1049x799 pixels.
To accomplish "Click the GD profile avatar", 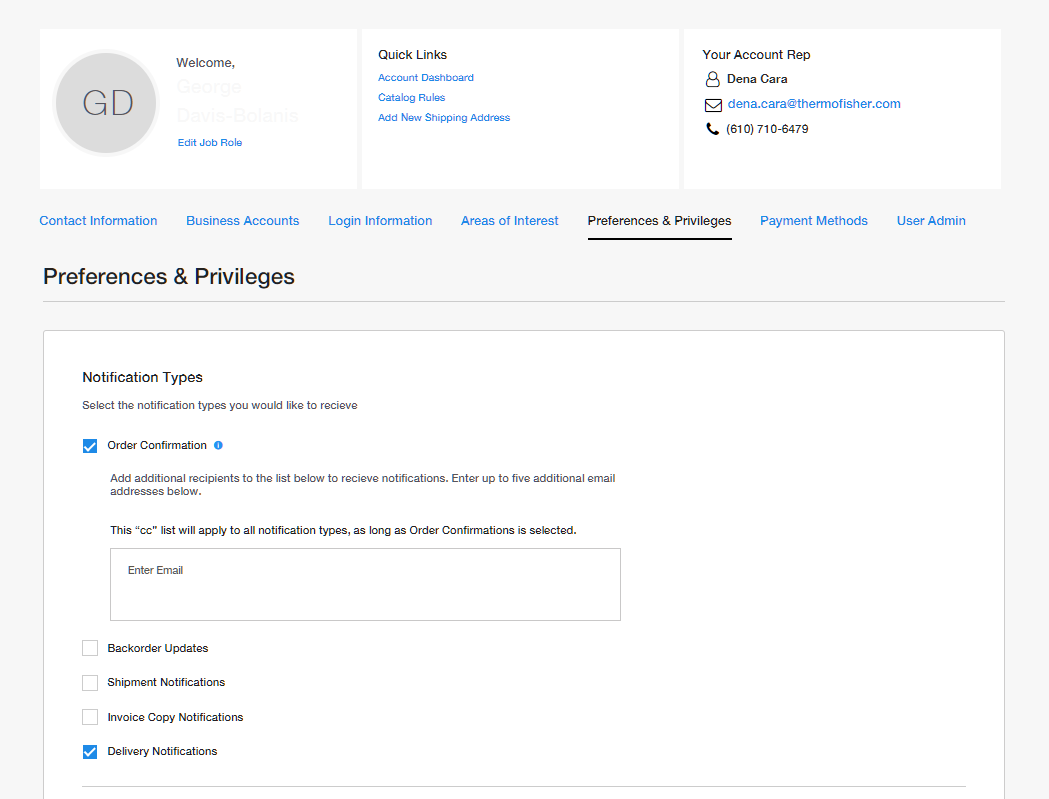I will (106, 103).
